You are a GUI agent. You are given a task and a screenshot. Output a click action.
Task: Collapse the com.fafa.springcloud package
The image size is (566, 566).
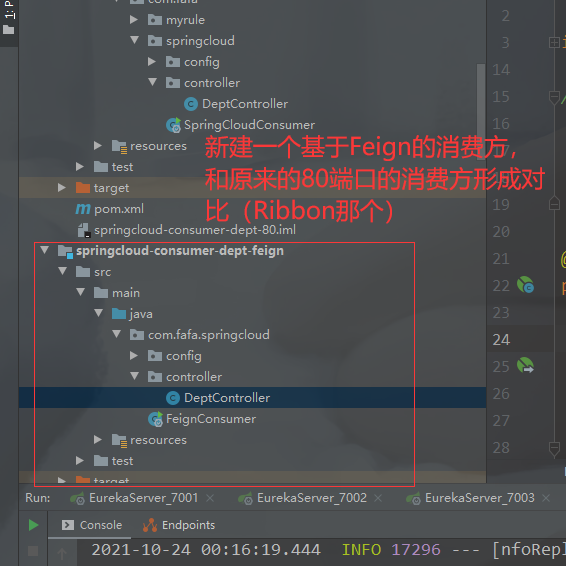pos(116,334)
